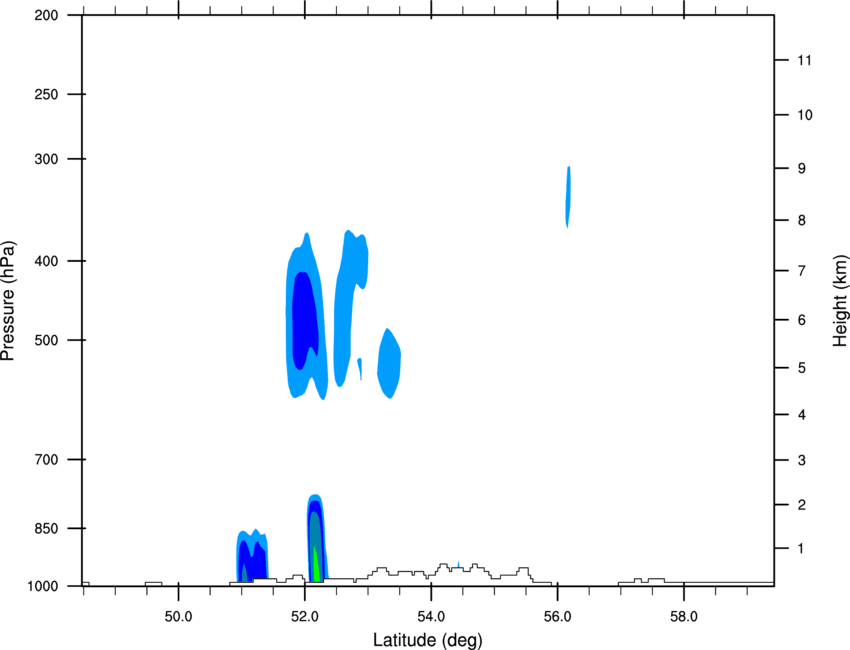The image size is (850, 650).
Task: Click the 1 km height label
Action: click(801, 549)
